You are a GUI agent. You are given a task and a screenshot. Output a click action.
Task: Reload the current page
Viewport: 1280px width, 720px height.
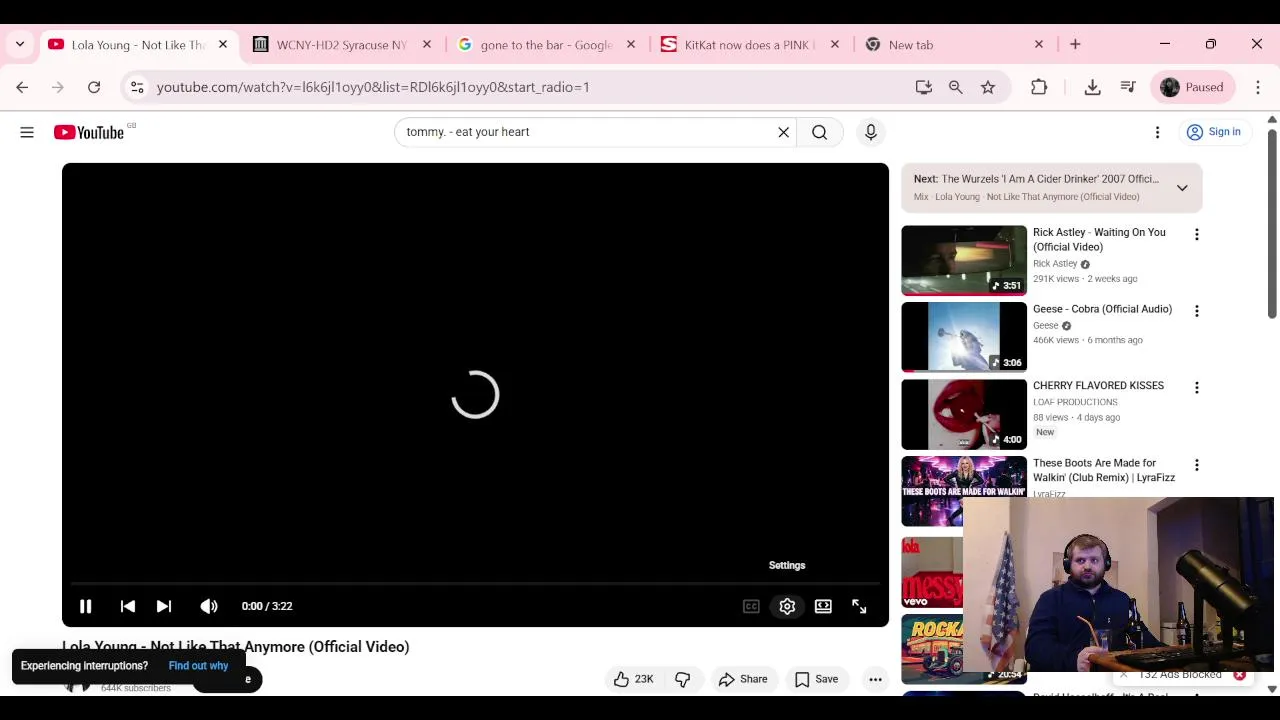(94, 87)
